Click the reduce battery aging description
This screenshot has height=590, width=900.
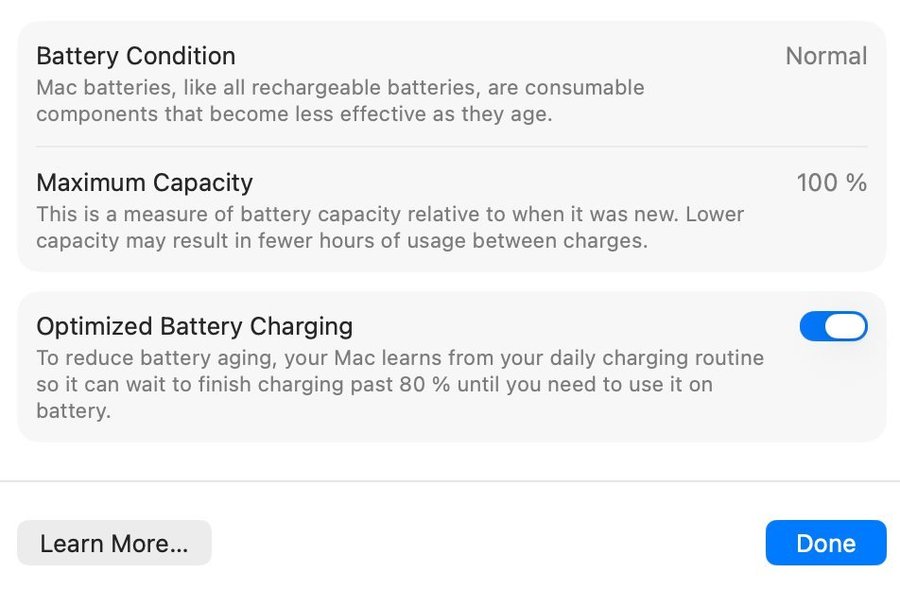400,384
